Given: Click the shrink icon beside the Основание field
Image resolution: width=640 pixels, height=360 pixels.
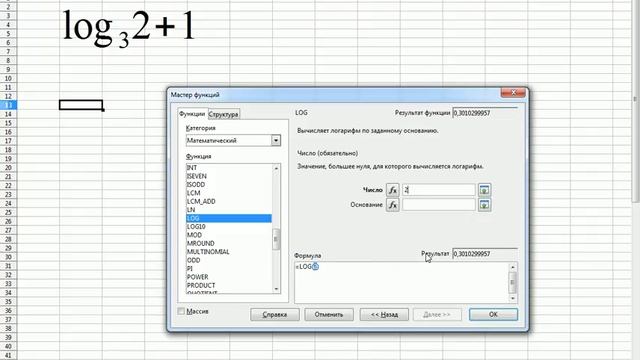Looking at the screenshot, I should click(484, 205).
